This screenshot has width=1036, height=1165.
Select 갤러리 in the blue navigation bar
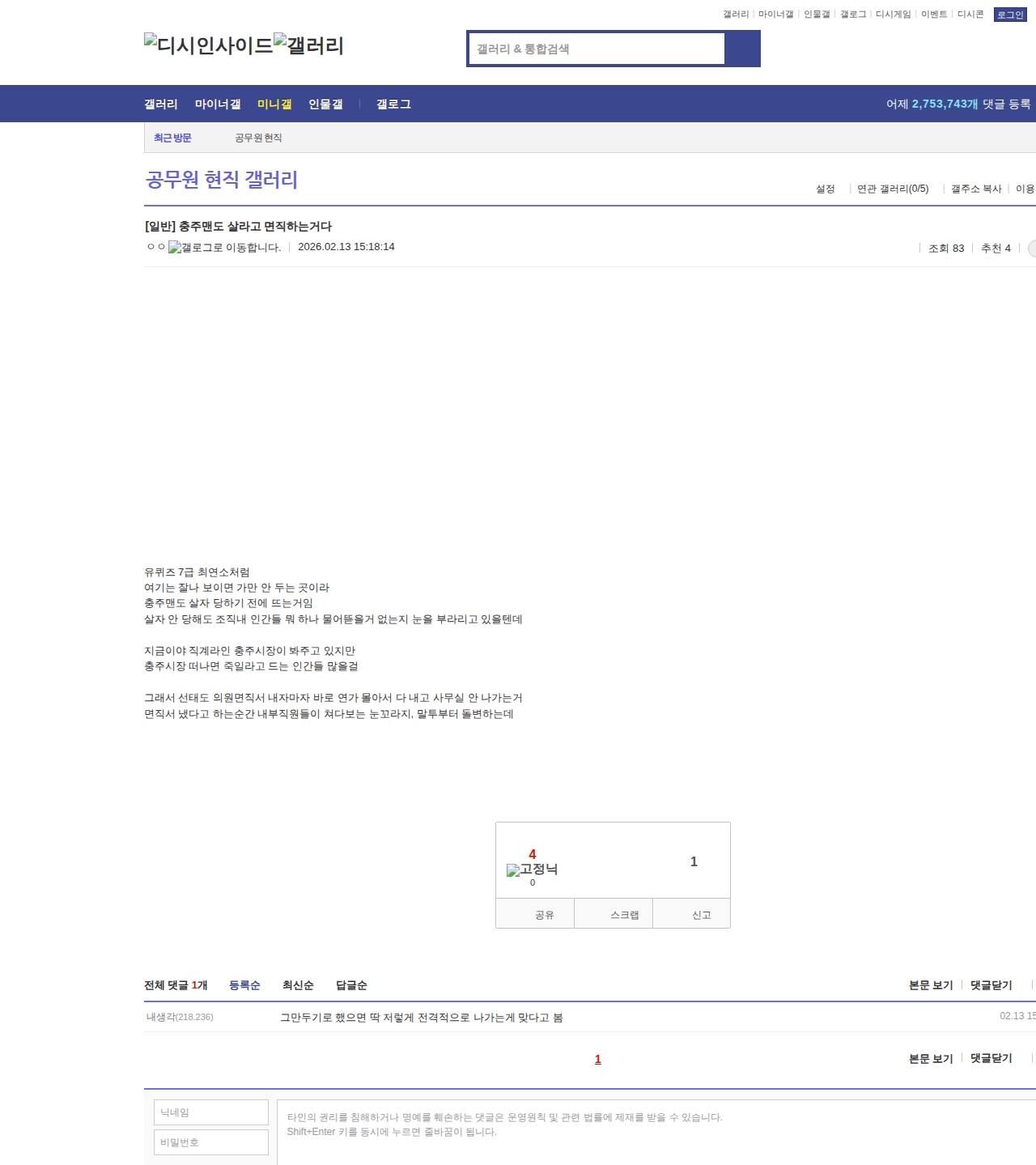[161, 104]
